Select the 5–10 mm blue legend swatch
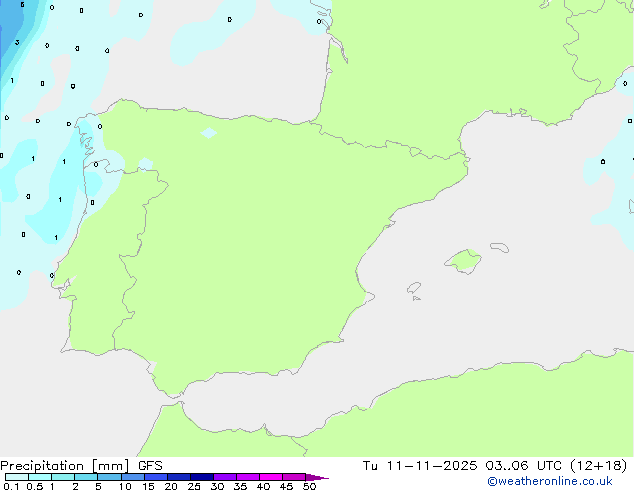Image resolution: width=634 pixels, height=490 pixels. point(109,477)
